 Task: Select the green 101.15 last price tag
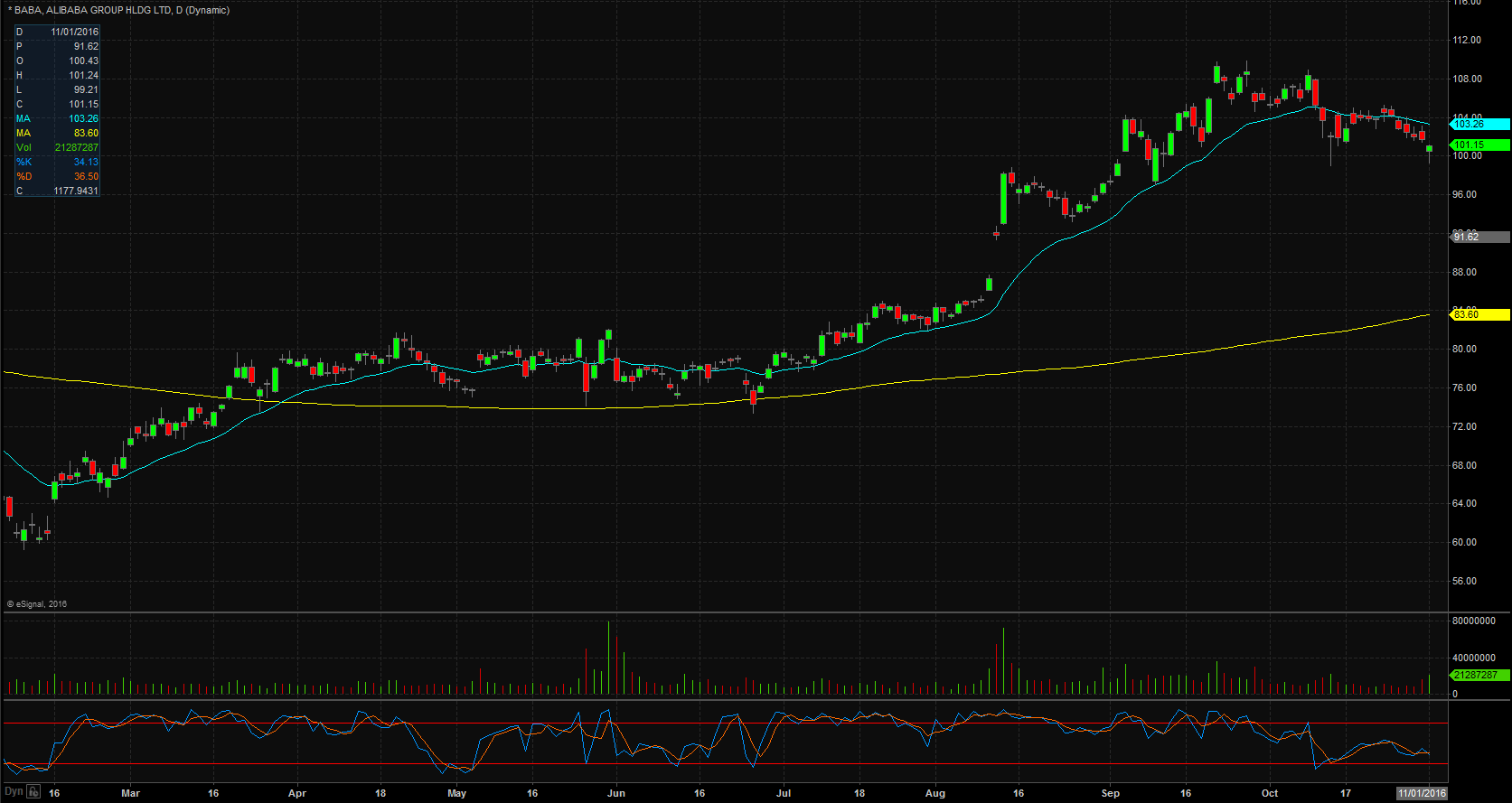click(1479, 145)
